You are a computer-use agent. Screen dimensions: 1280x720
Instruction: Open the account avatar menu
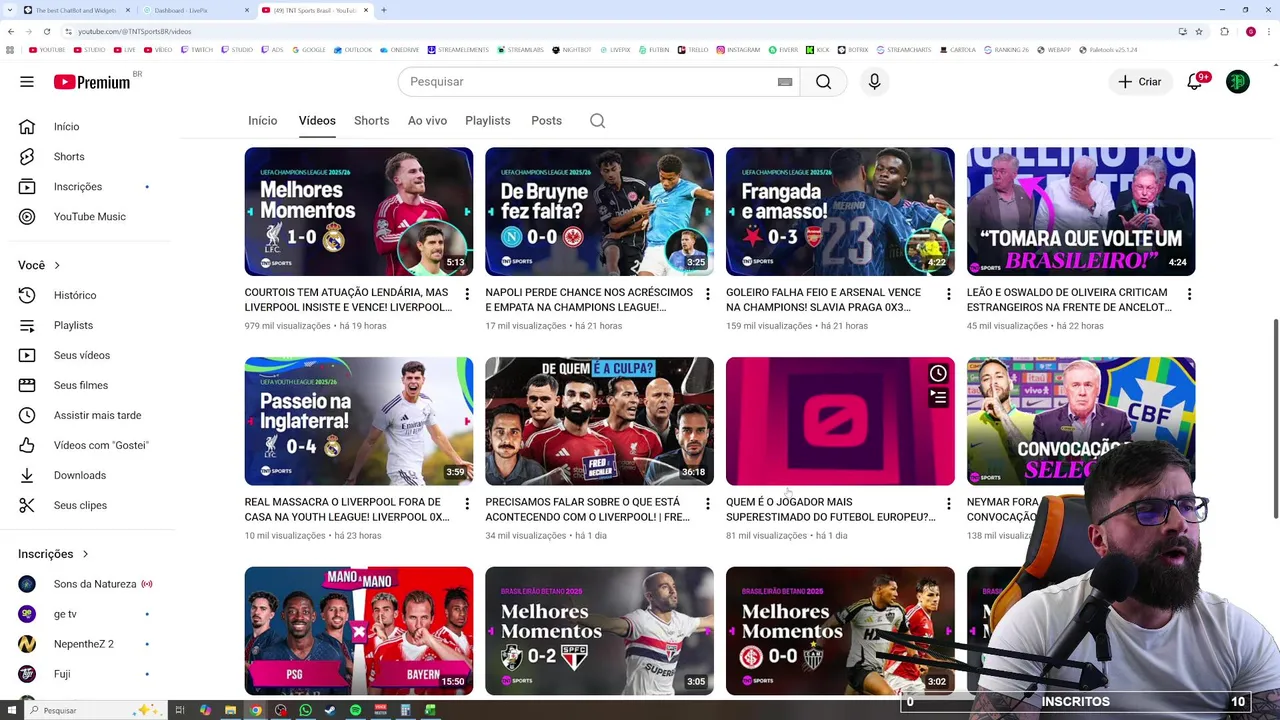tap(1238, 82)
